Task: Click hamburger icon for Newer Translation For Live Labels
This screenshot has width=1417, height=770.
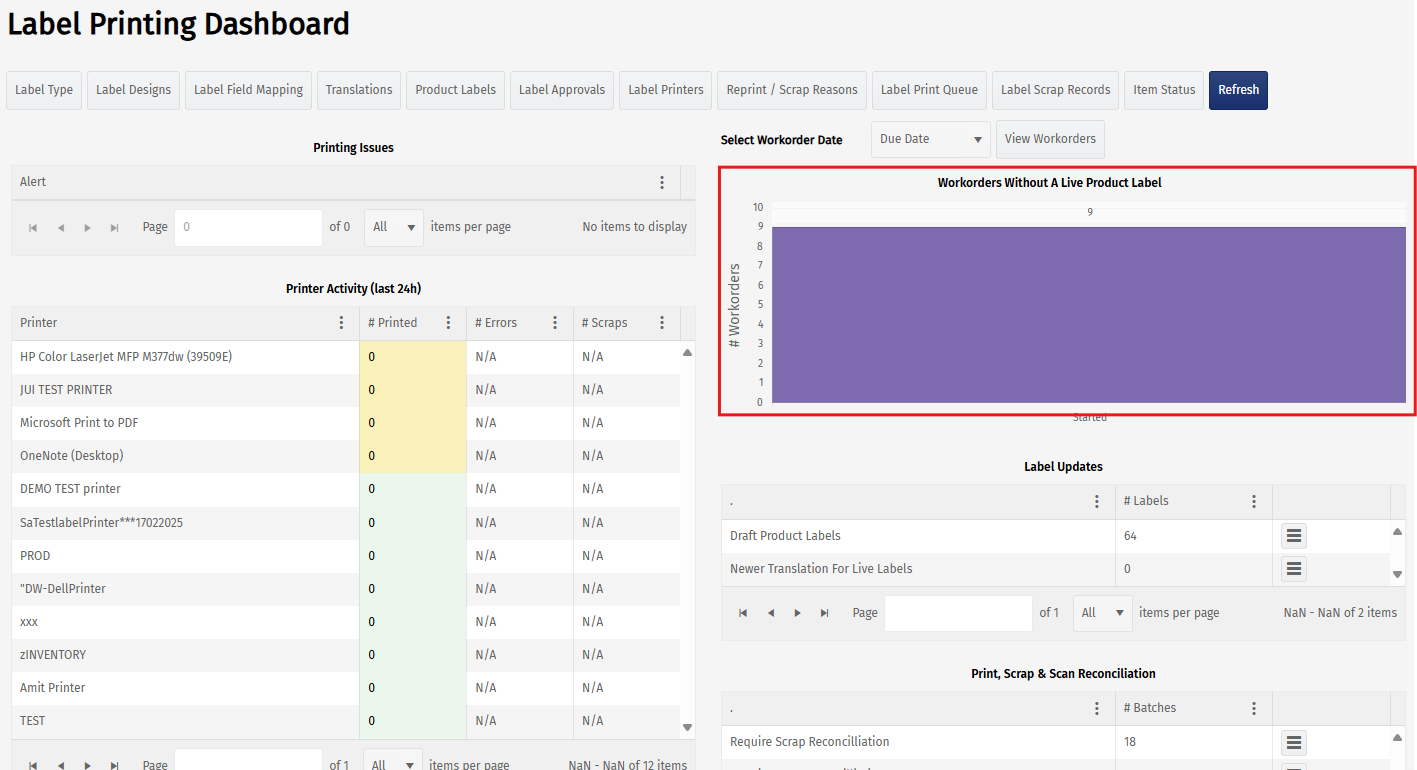Action: click(x=1294, y=569)
